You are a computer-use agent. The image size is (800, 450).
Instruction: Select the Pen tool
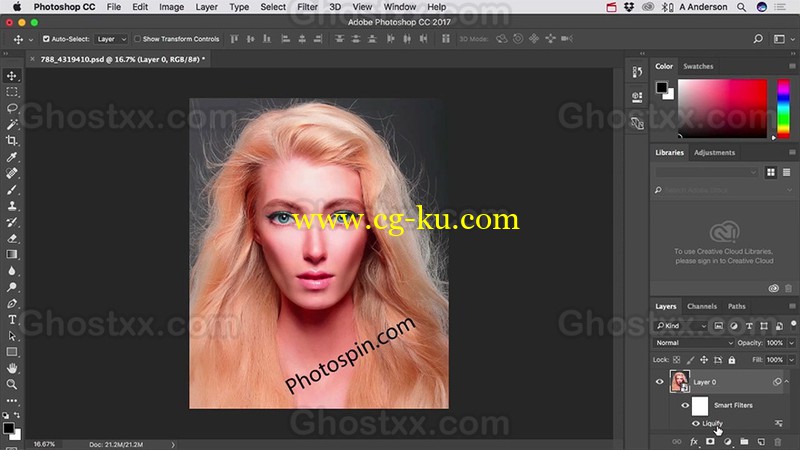coord(12,304)
